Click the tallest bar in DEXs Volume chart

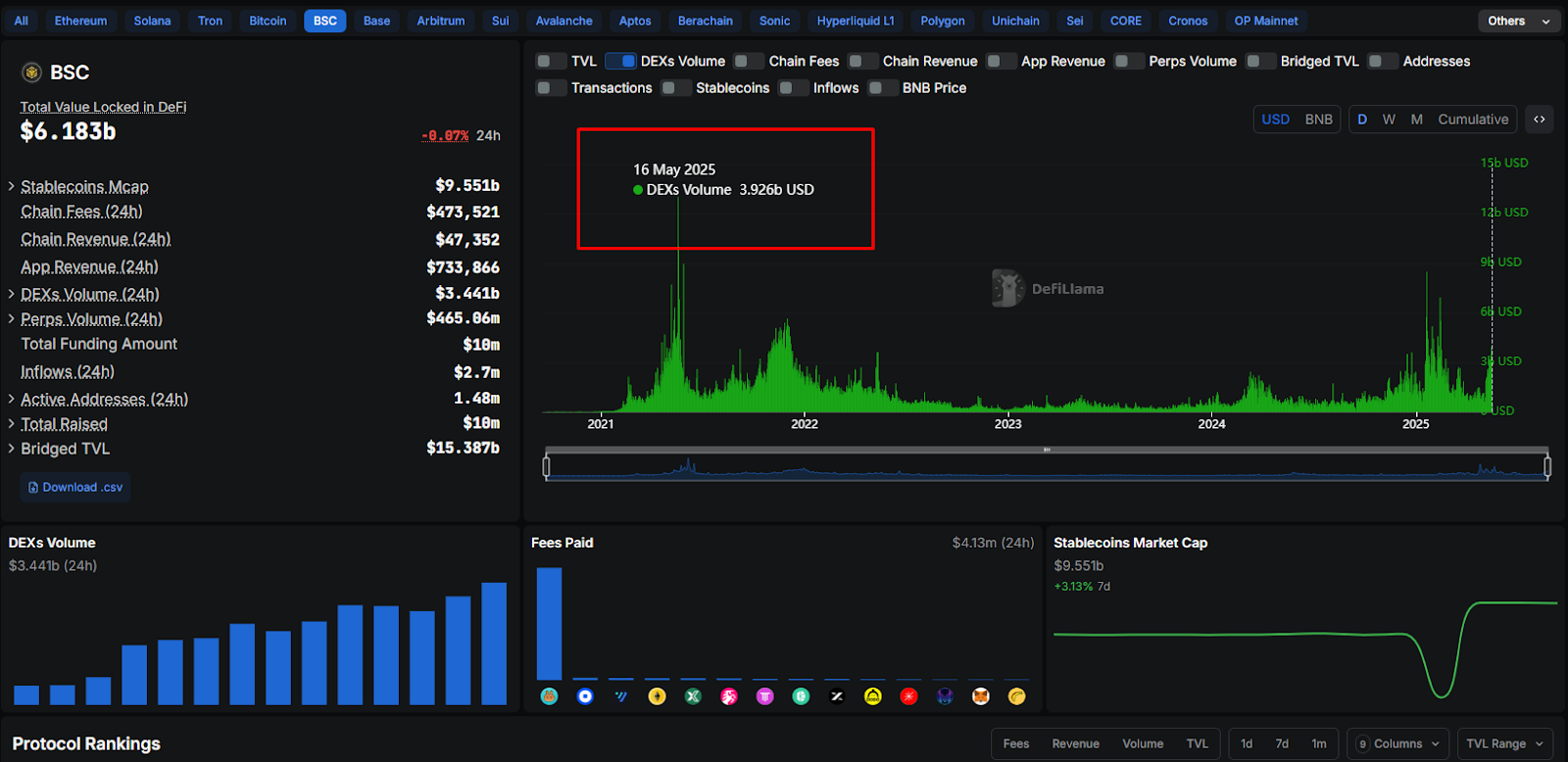pos(494,643)
